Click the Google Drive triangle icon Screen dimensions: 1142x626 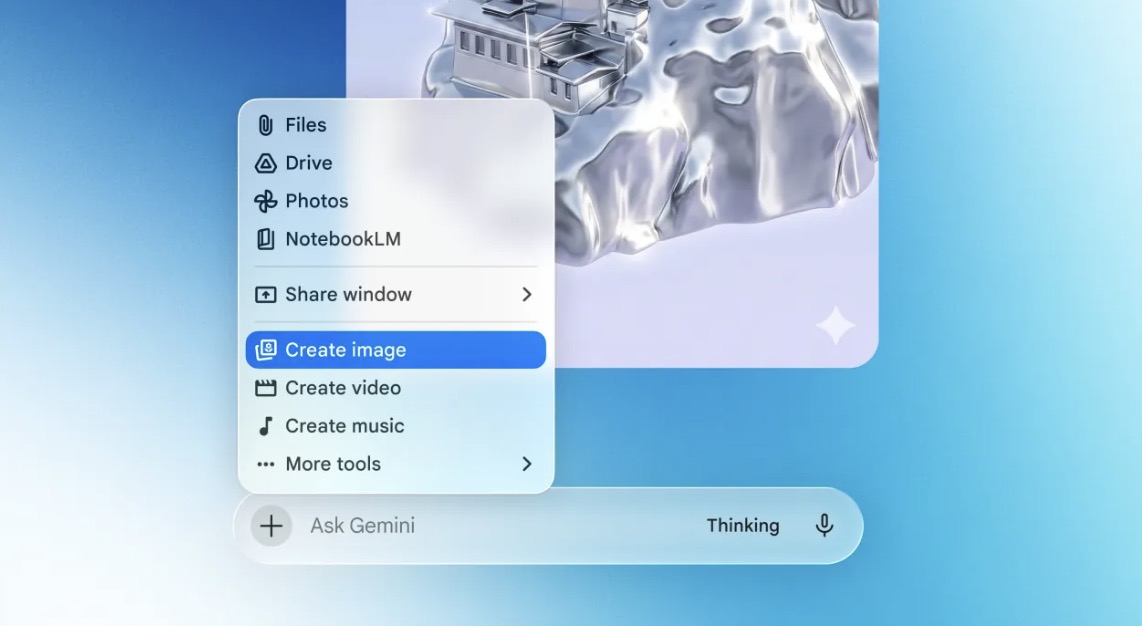[265, 163]
